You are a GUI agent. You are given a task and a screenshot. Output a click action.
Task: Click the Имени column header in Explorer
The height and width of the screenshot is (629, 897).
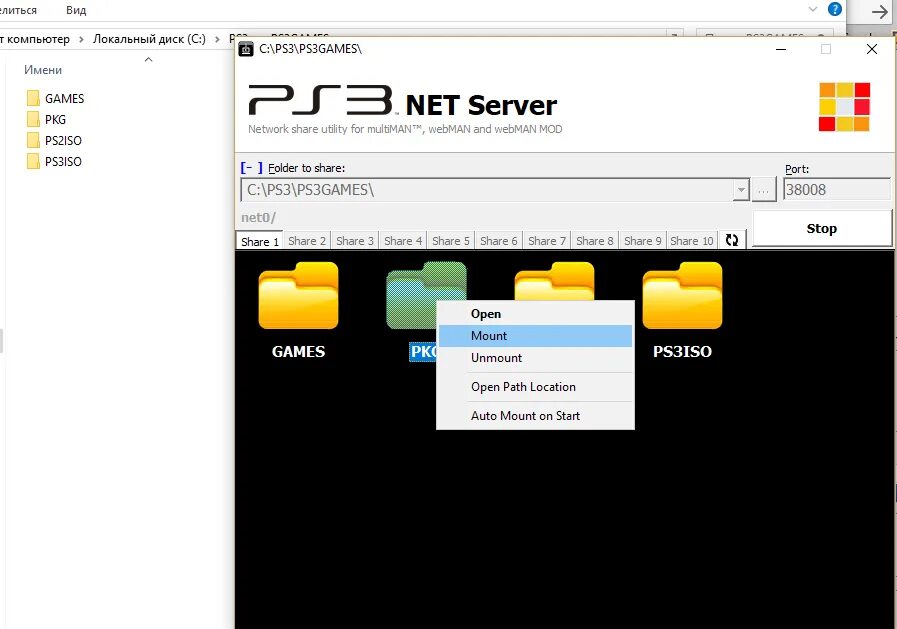tap(43, 70)
